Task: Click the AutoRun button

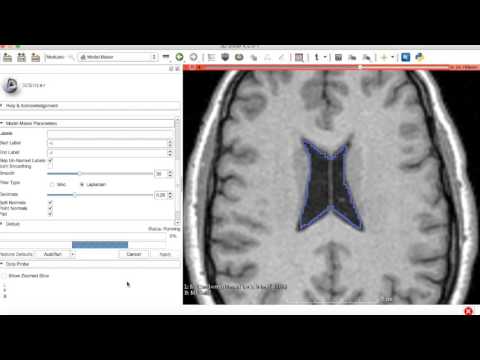Action: coord(53,254)
